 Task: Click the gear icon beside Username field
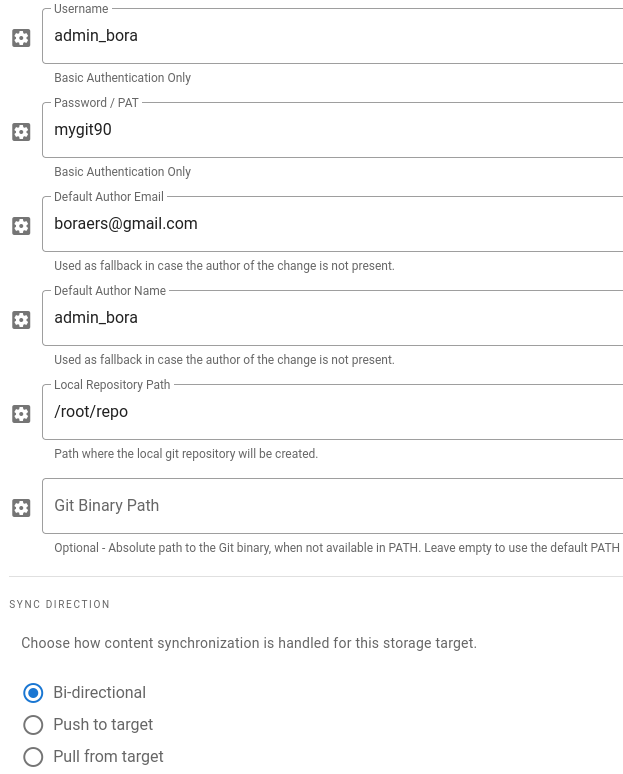coord(21,38)
